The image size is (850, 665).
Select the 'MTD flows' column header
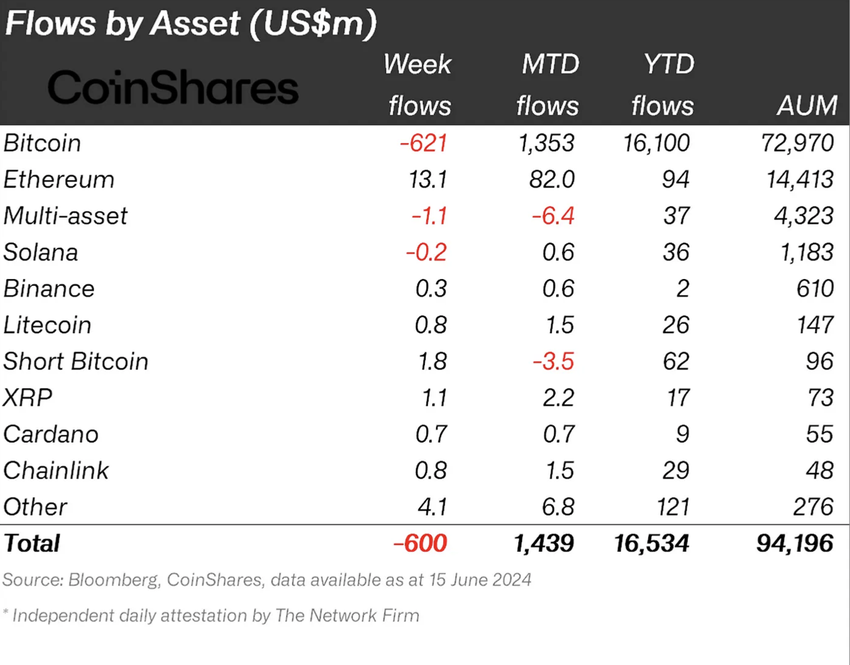pyautogui.click(x=548, y=85)
